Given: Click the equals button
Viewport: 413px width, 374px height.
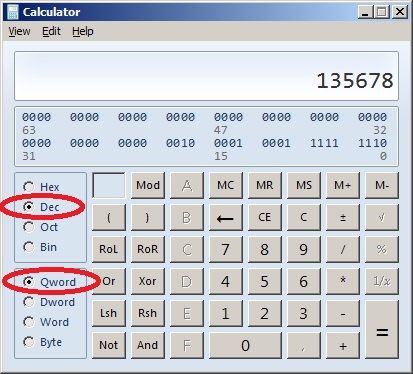Looking at the screenshot, I should (x=382, y=329).
